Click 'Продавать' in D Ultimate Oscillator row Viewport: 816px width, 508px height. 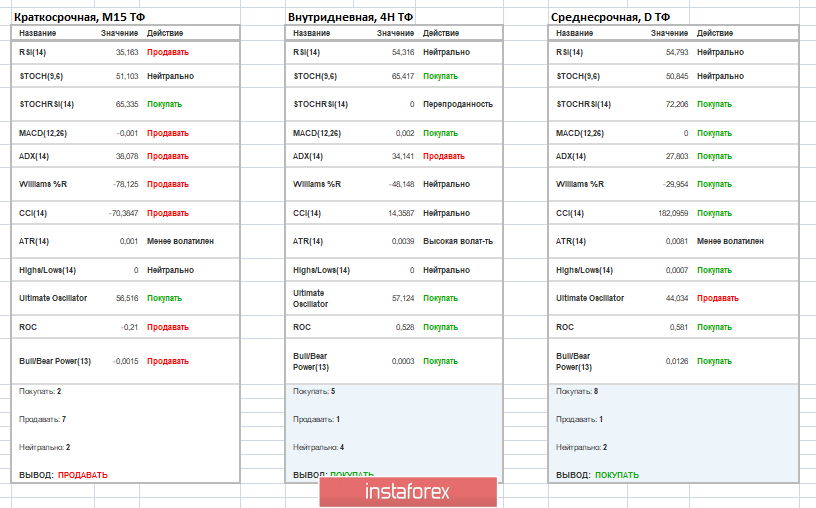click(x=718, y=298)
